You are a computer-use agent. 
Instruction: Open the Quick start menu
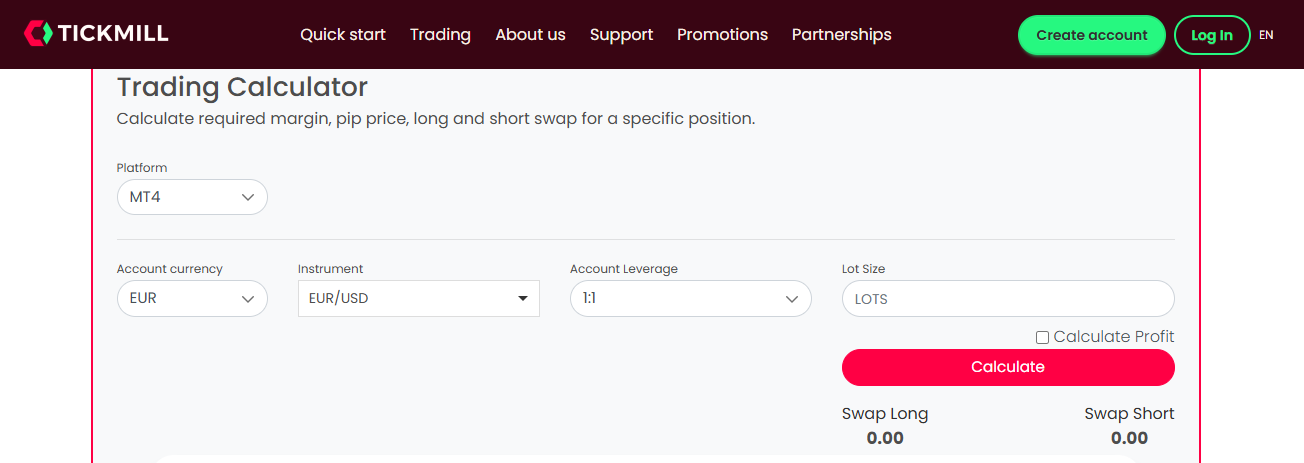tap(343, 35)
